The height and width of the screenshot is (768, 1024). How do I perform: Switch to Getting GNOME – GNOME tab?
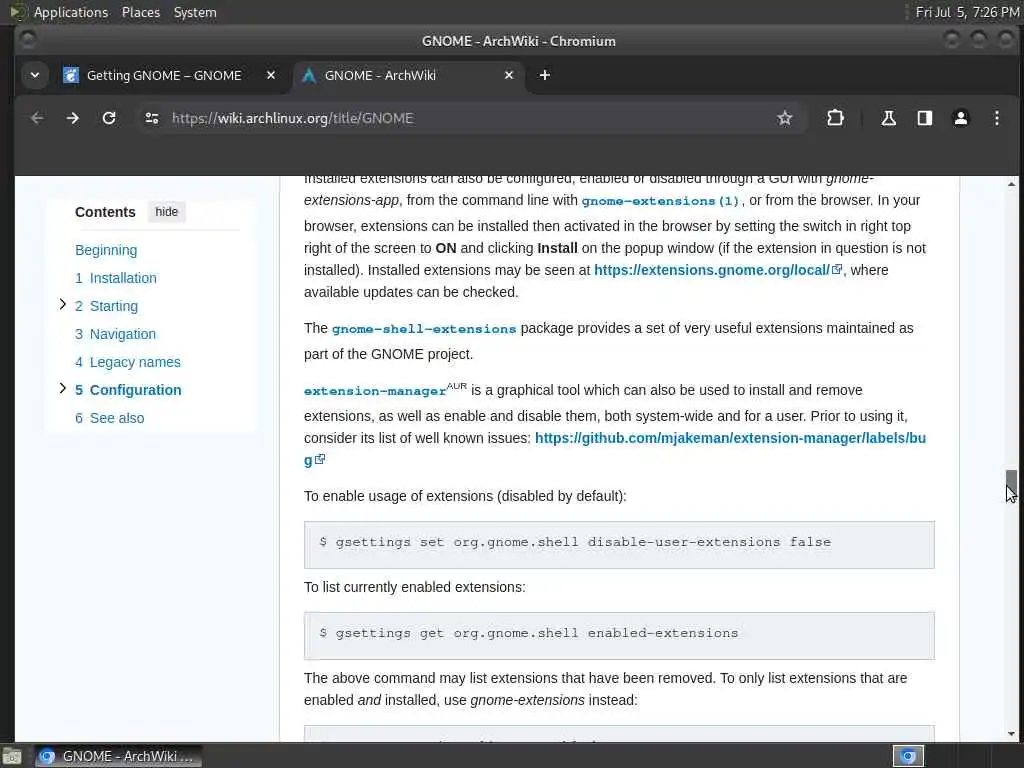(164, 75)
